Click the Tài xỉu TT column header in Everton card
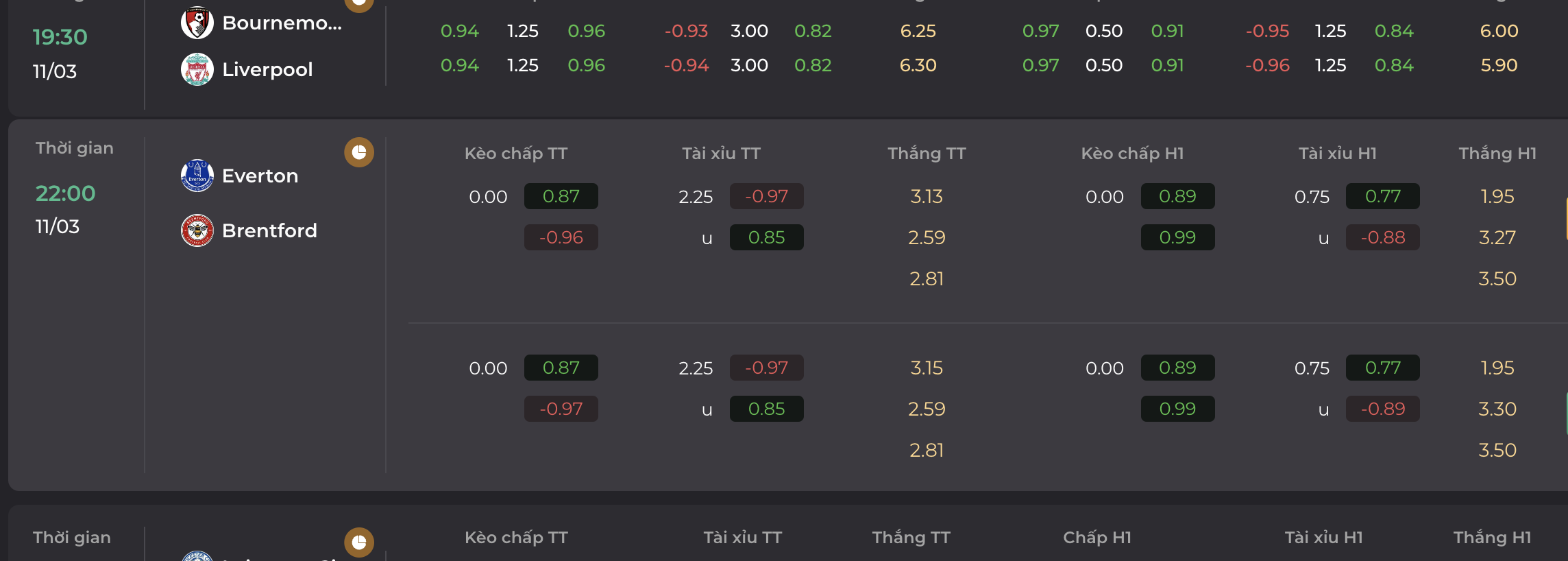The height and width of the screenshot is (561, 1568). [x=721, y=153]
